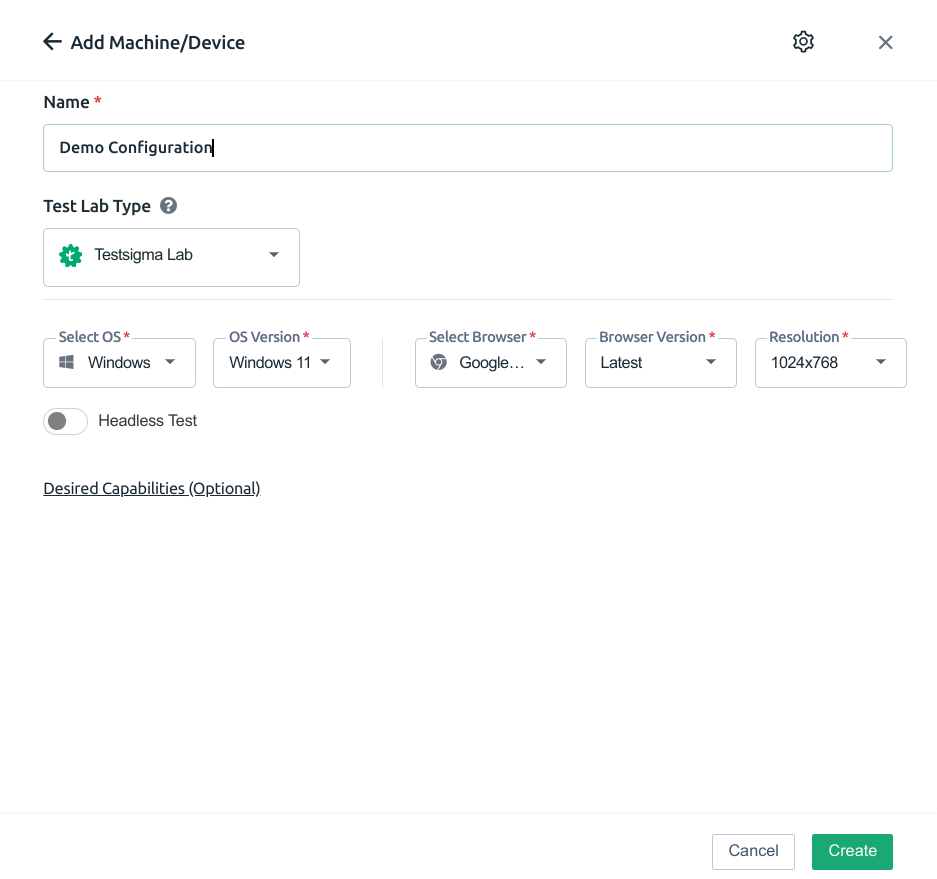Click the Add Machine/Device title text
937x879 pixels.
(x=158, y=42)
